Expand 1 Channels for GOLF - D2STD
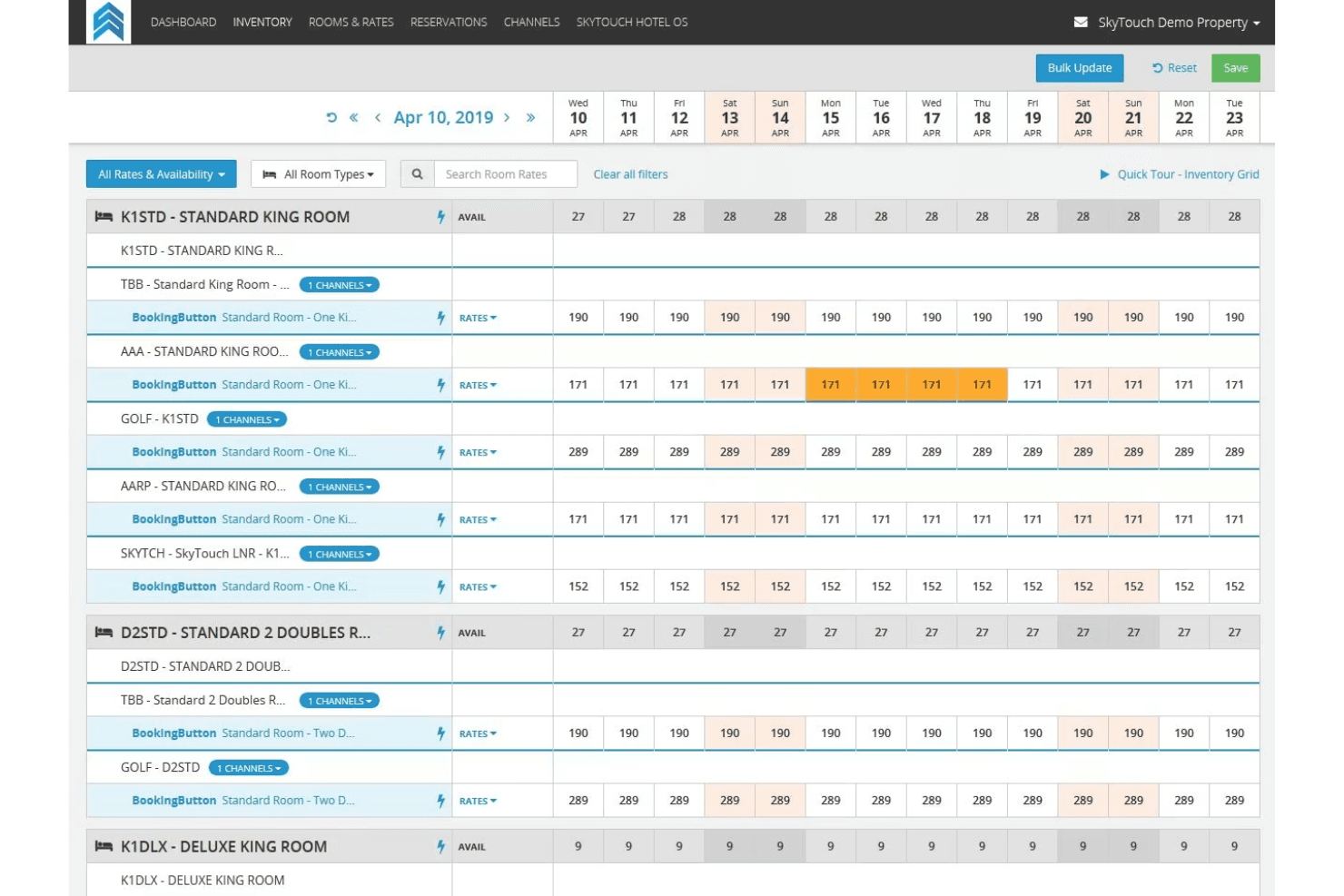 [249, 768]
